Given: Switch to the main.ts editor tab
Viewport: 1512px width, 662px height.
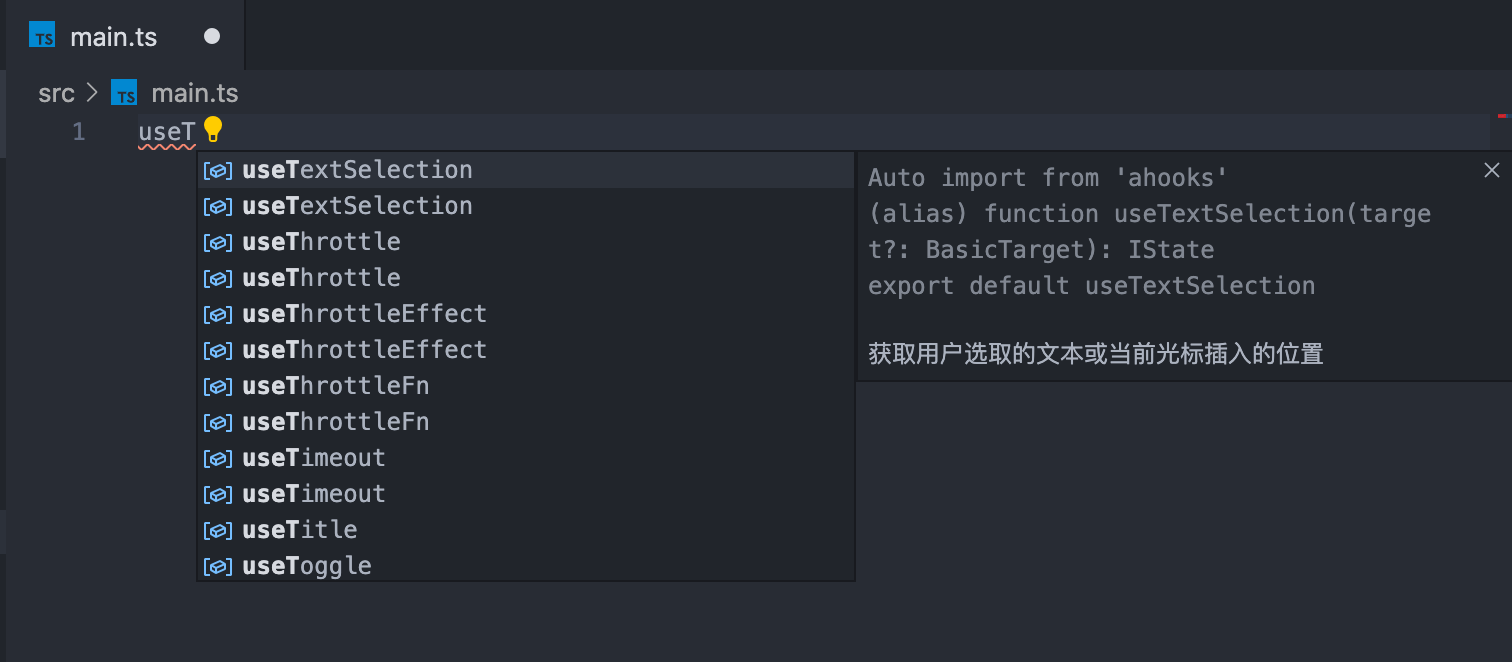Looking at the screenshot, I should [x=113, y=36].
